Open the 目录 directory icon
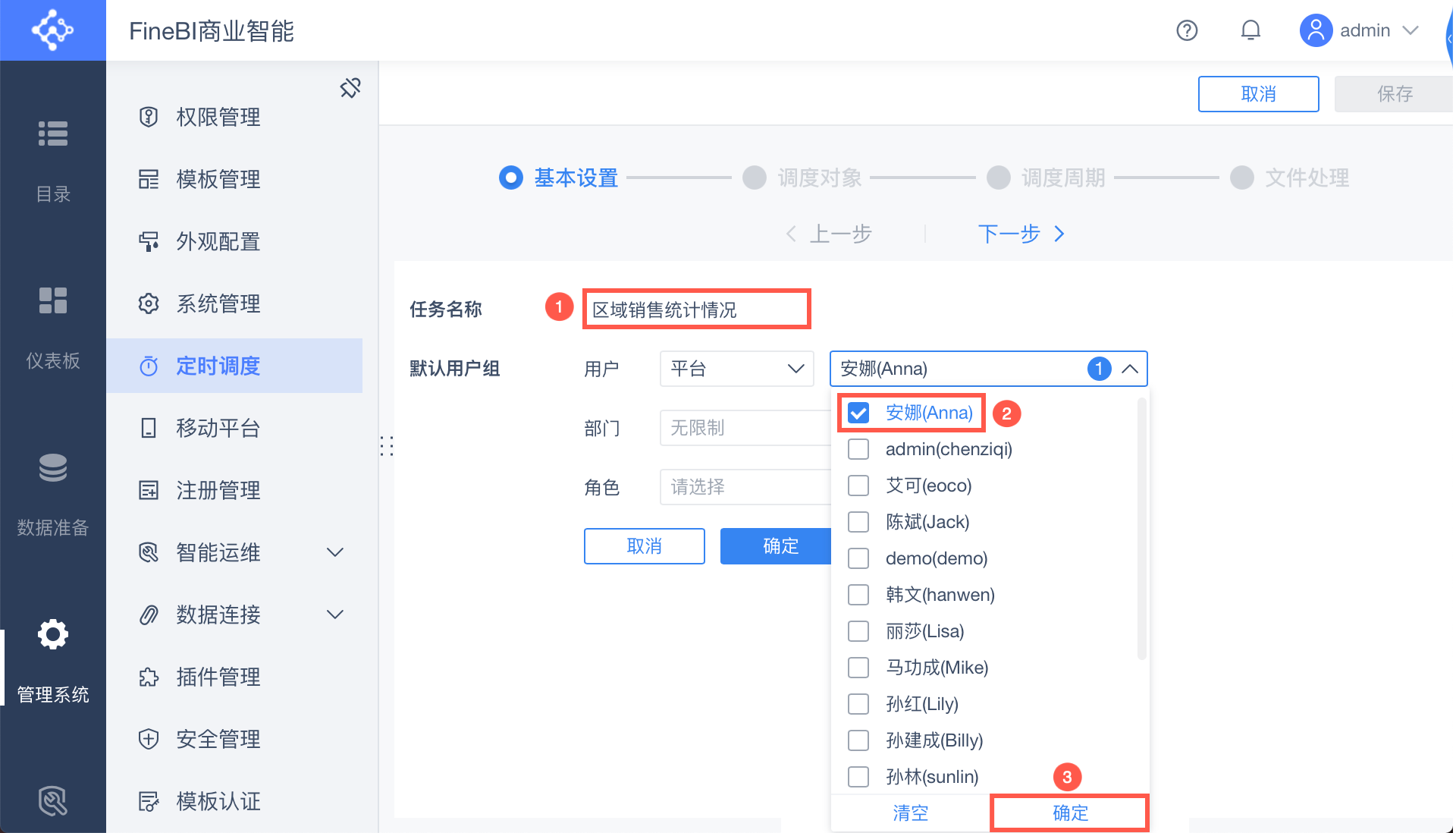 tap(53, 134)
